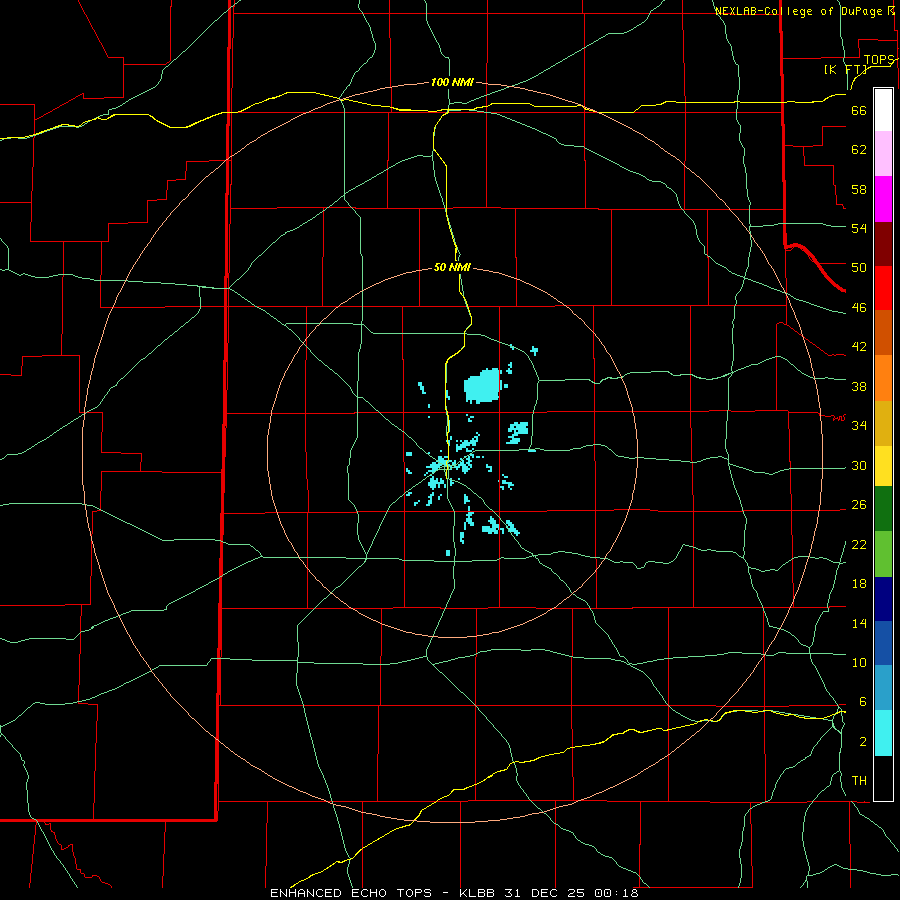Click the legend value 34
This screenshot has width=900, height=900.
pos(859,425)
